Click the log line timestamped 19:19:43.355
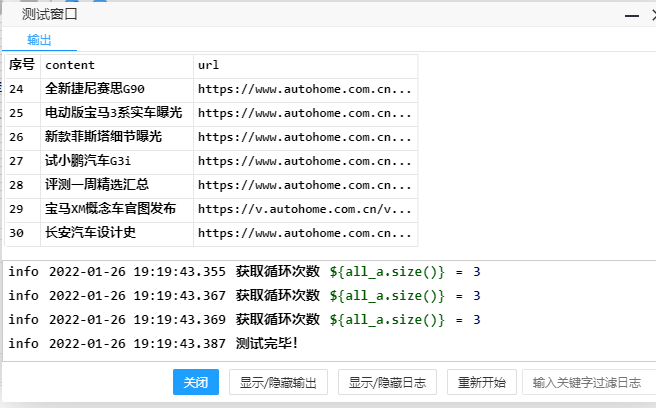 point(244,272)
